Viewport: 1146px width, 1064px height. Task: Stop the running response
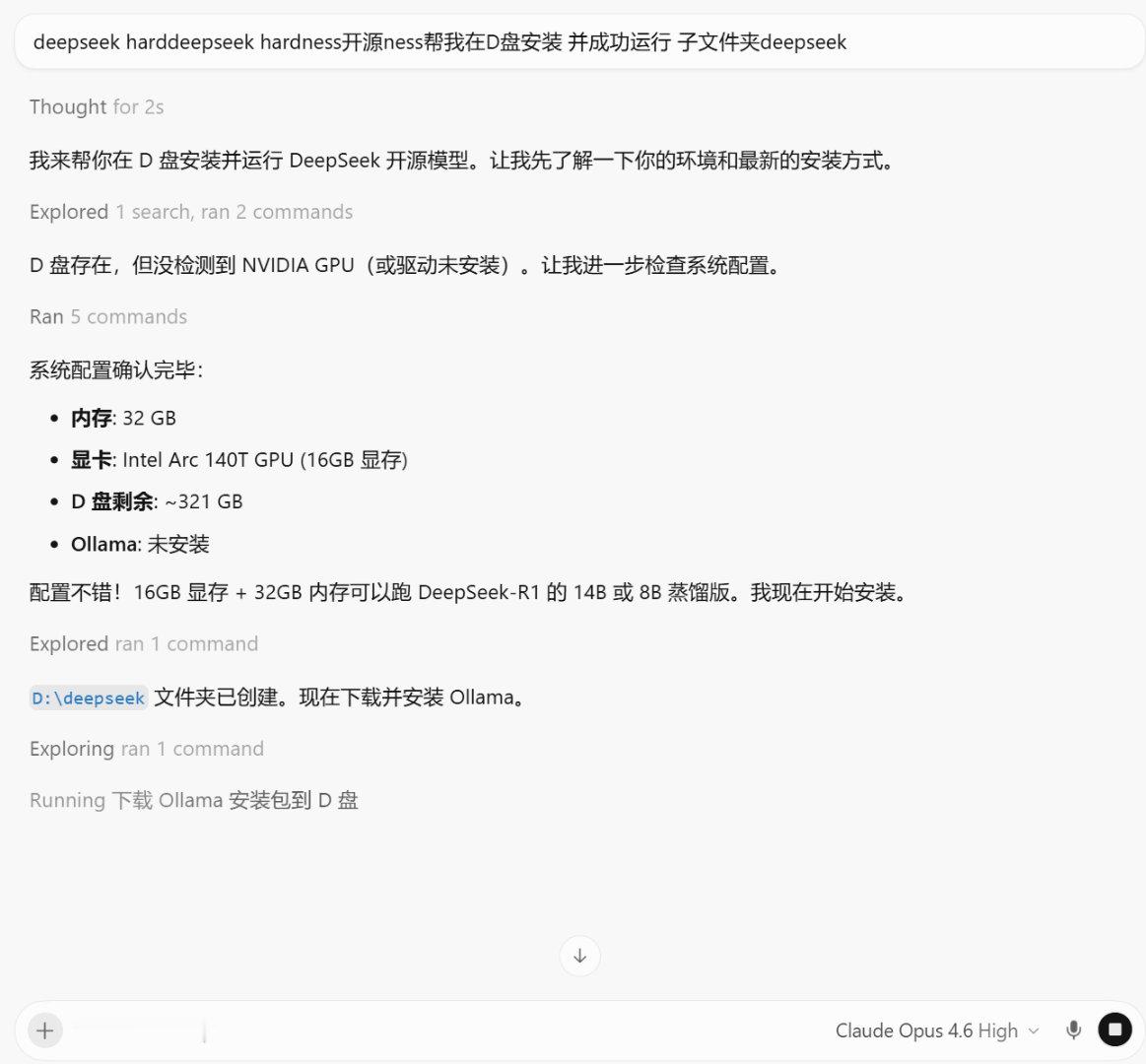click(x=1114, y=1030)
